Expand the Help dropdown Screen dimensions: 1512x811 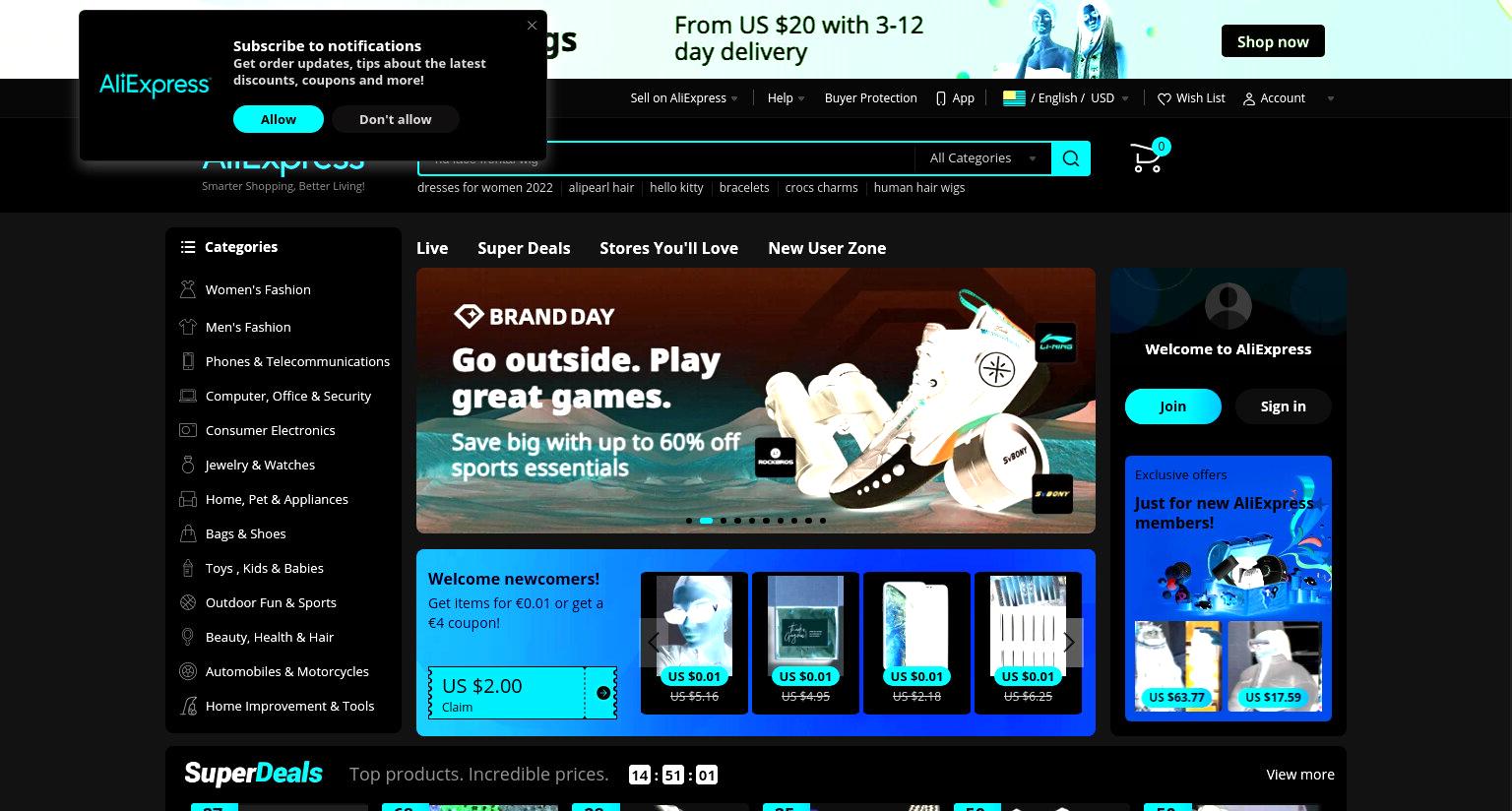(x=787, y=98)
